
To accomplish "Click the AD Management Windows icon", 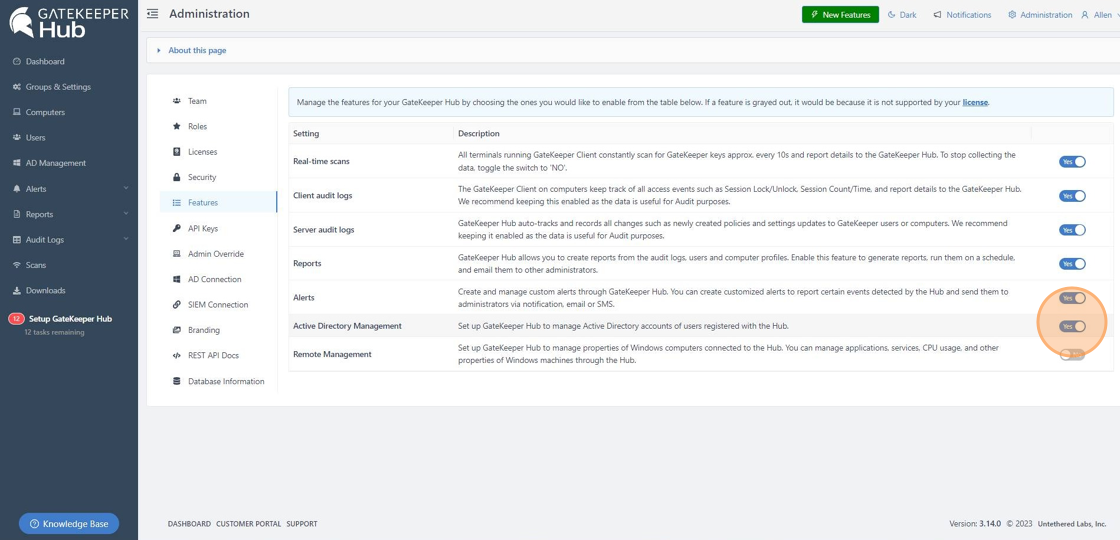I will (17, 163).
